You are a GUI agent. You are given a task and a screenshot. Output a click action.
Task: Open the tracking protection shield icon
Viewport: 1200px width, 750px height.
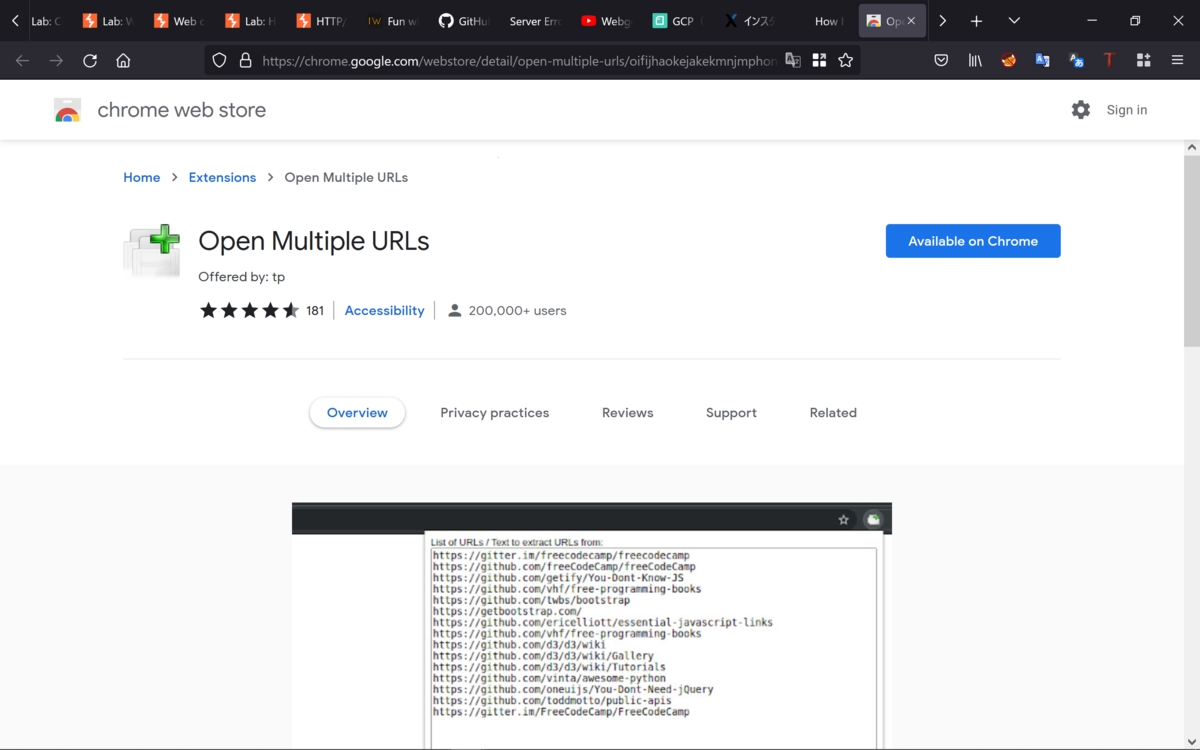(x=220, y=61)
